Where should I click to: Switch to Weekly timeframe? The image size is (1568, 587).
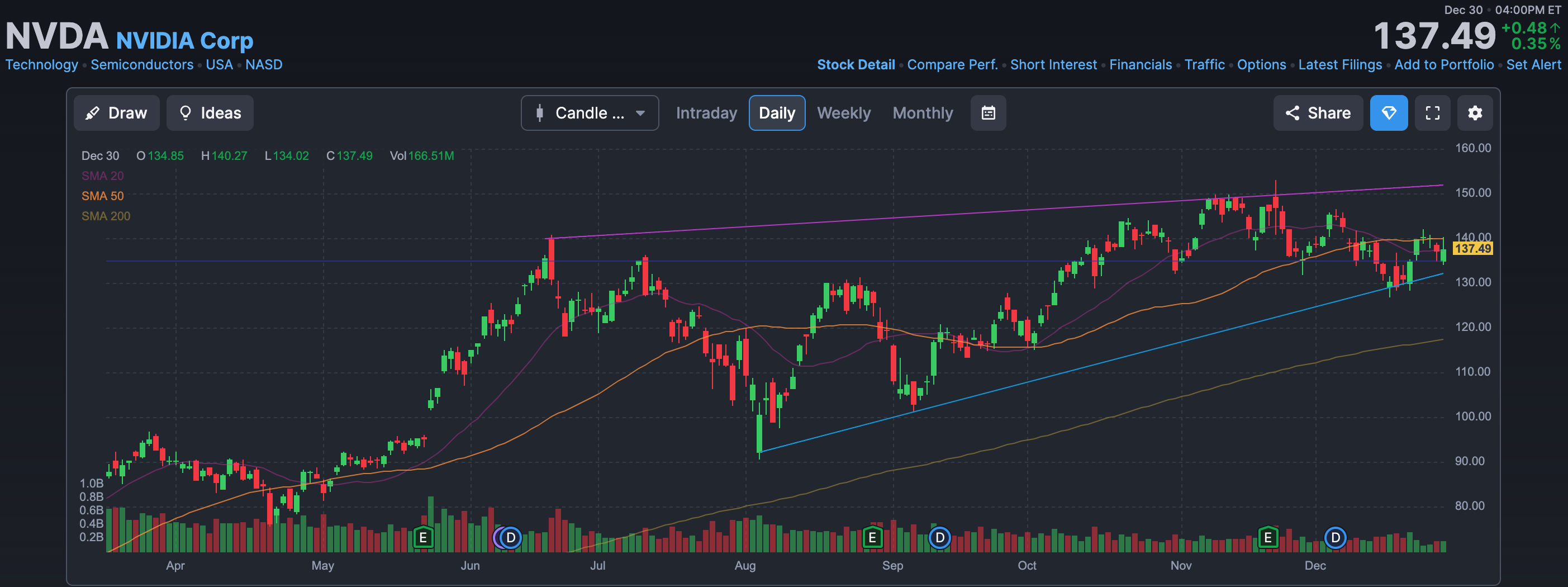point(844,113)
